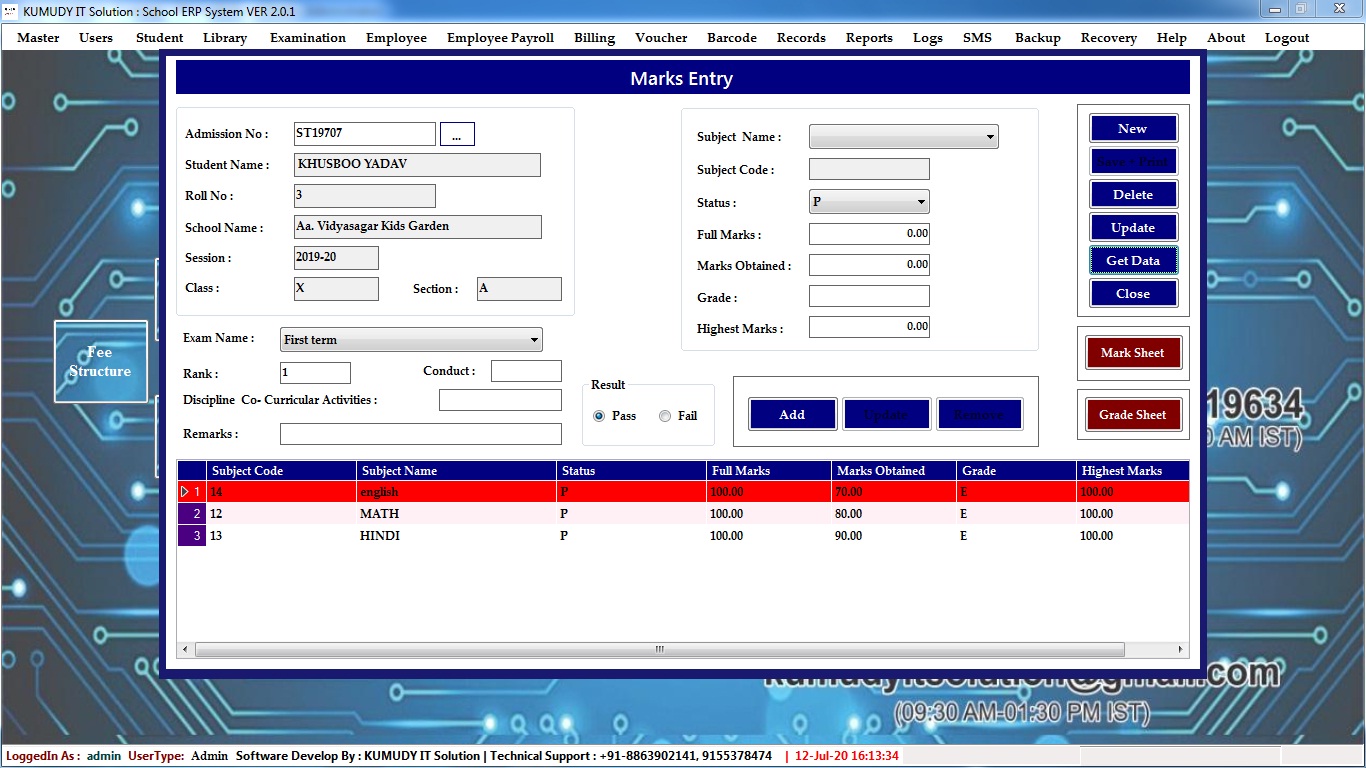Viewport: 1366px width, 768px height.
Task: Select the Fail result option
Action: click(665, 416)
